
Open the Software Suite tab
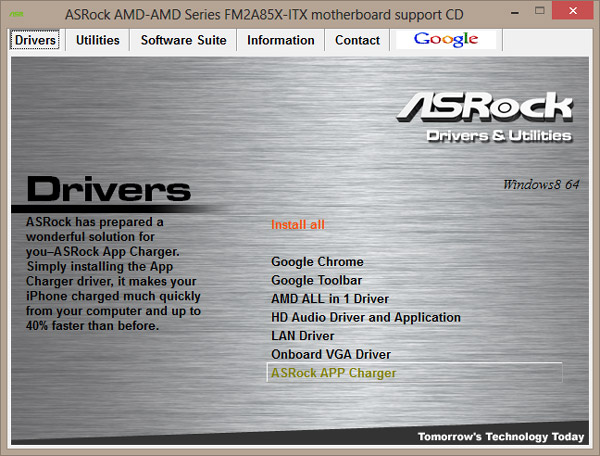(x=183, y=40)
